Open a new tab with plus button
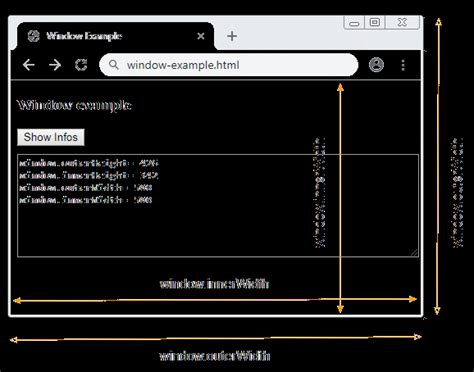The width and height of the screenshot is (474, 372). coord(232,36)
